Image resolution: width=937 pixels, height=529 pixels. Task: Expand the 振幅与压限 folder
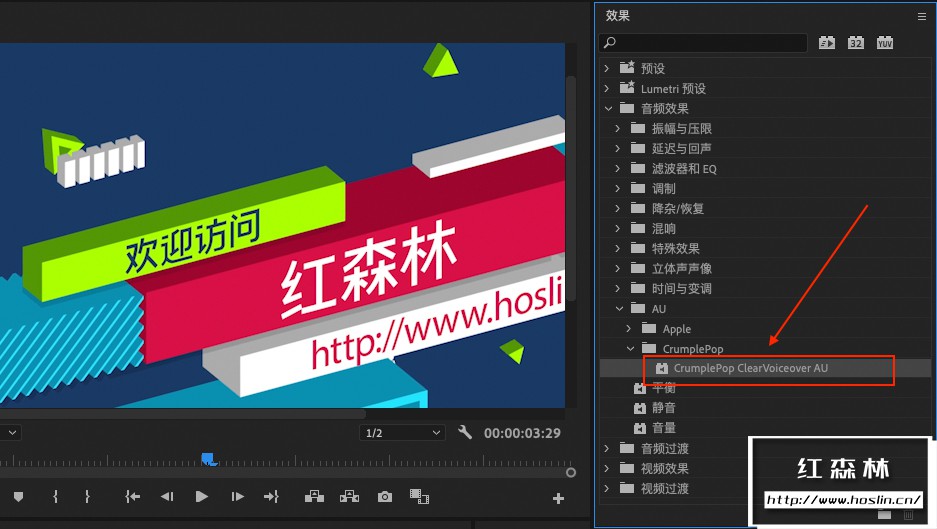pyautogui.click(x=617, y=129)
